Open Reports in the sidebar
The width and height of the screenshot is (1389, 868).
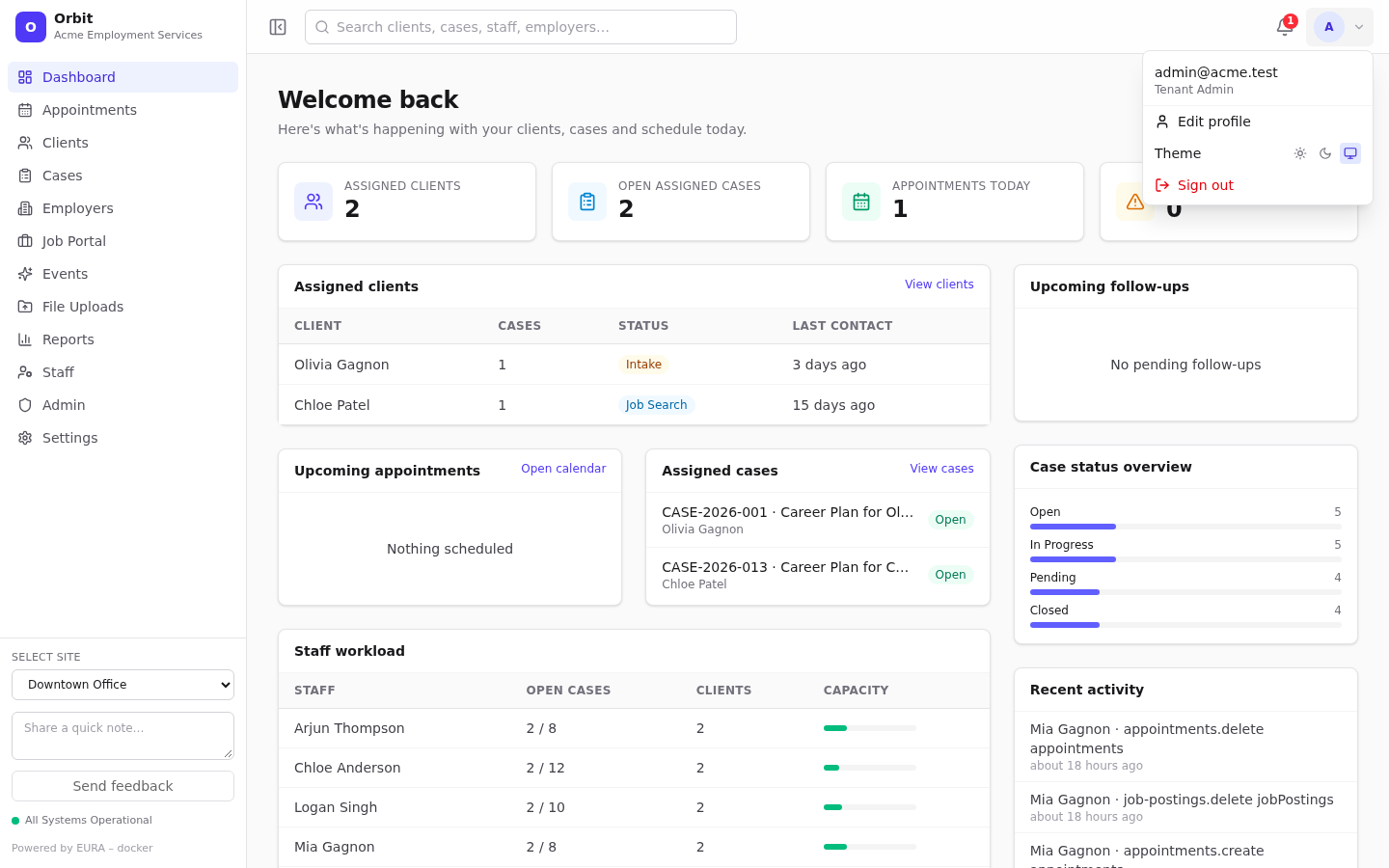coord(123,339)
